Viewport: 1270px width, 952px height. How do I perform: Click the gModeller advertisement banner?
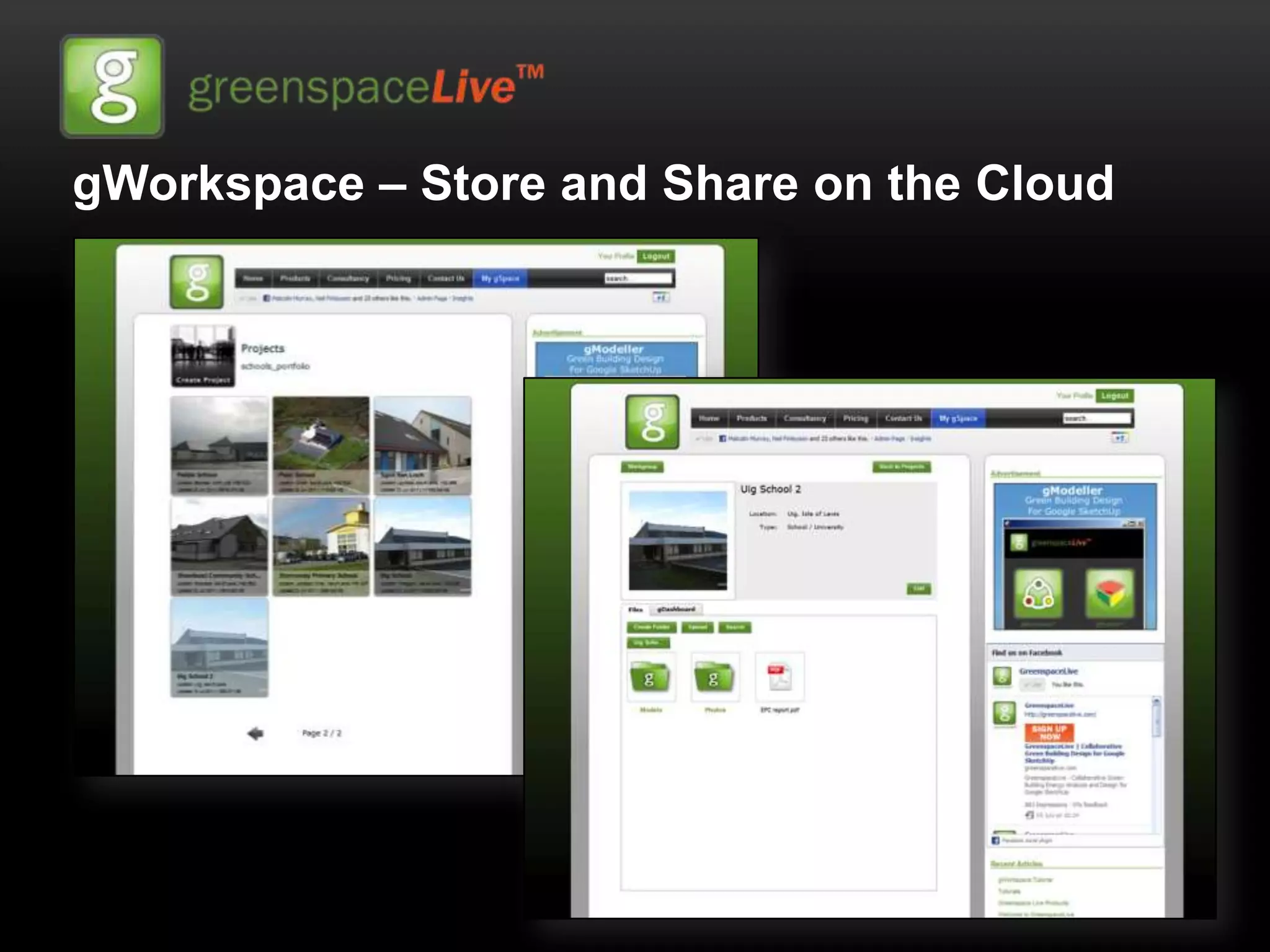(1075, 556)
